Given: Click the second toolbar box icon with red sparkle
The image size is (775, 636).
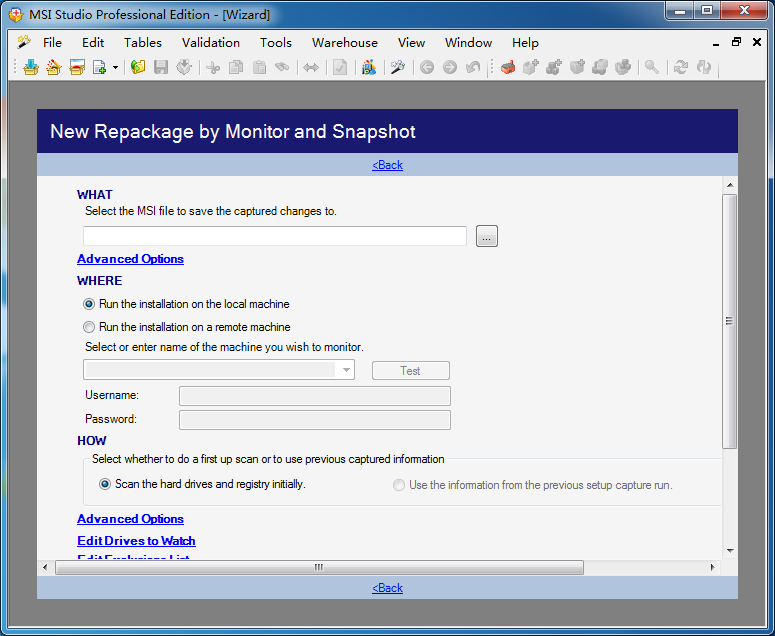Looking at the screenshot, I should coord(53,67).
